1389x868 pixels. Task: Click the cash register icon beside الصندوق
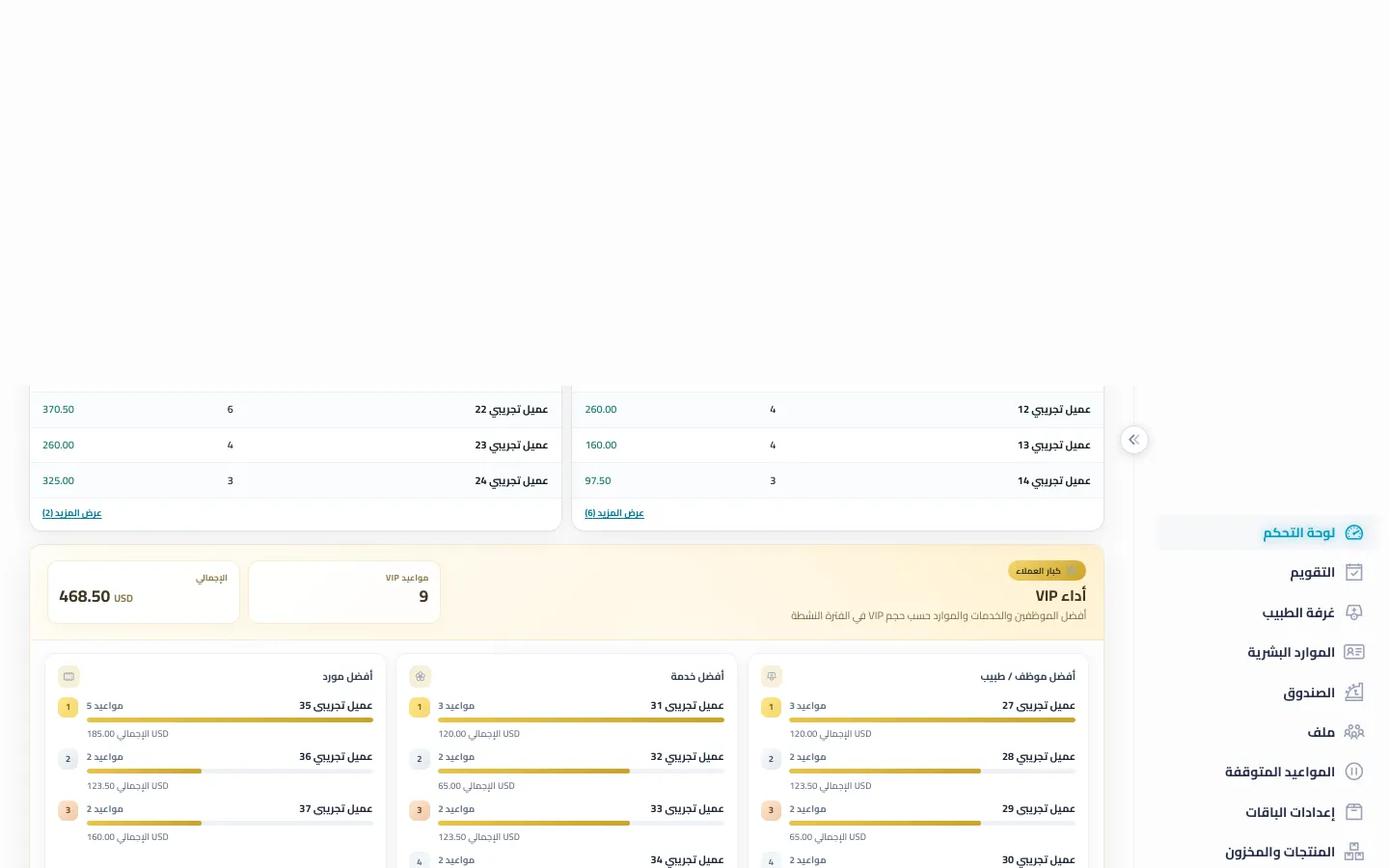1354,692
